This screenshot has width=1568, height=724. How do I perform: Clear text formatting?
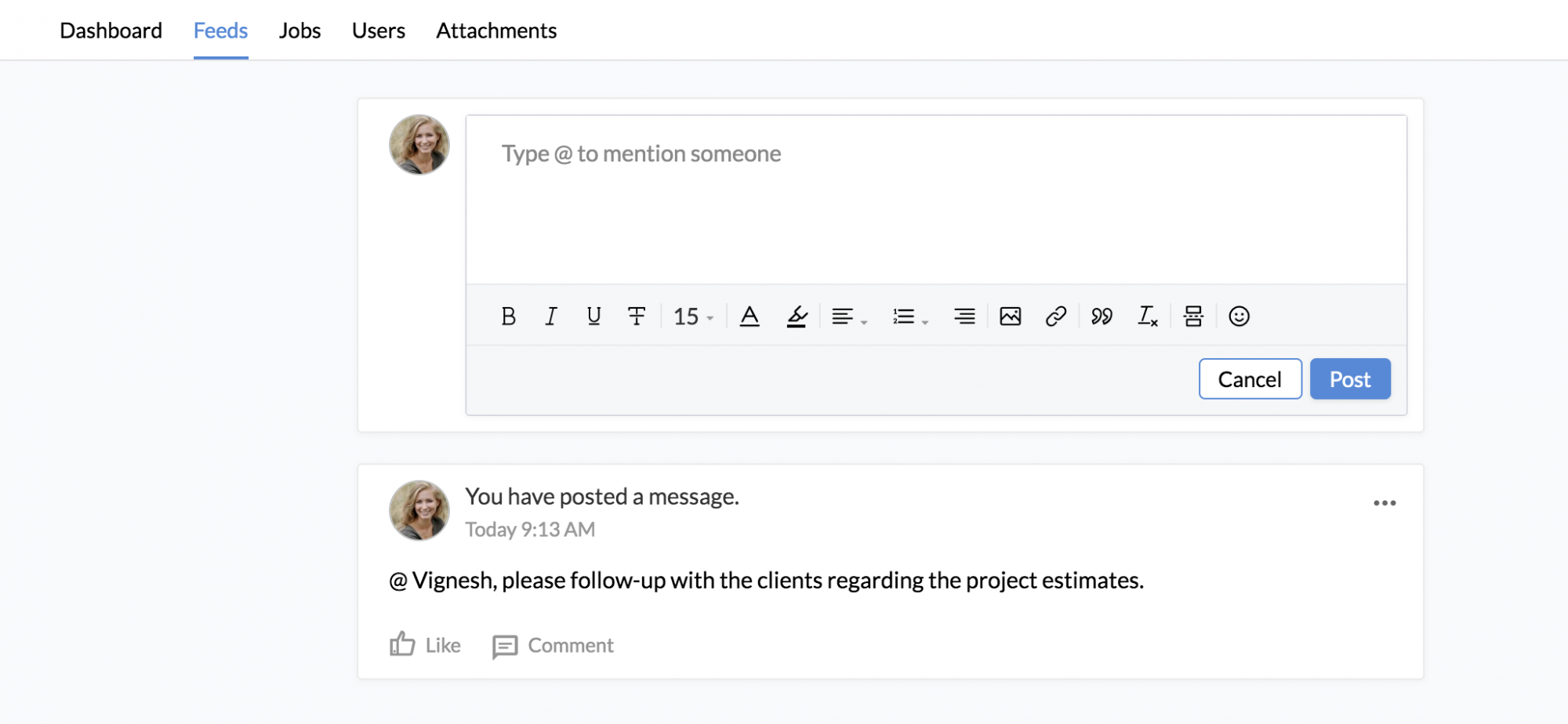pyautogui.click(x=1147, y=316)
